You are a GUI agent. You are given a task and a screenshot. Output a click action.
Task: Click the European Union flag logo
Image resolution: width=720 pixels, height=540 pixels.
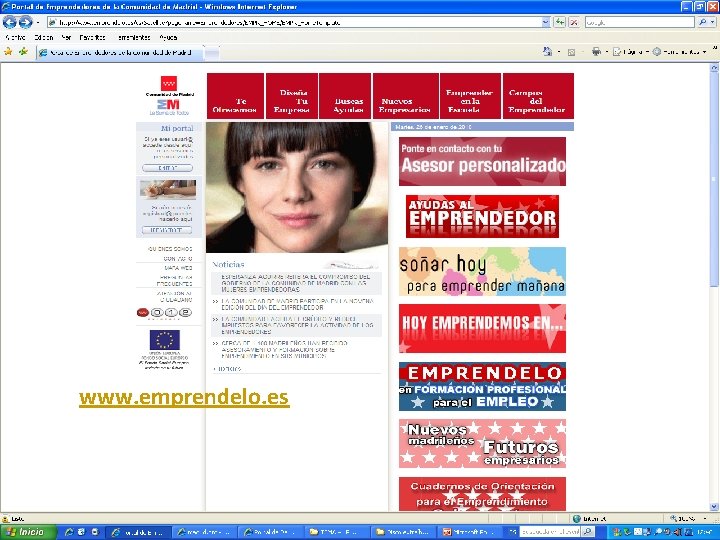[164, 340]
